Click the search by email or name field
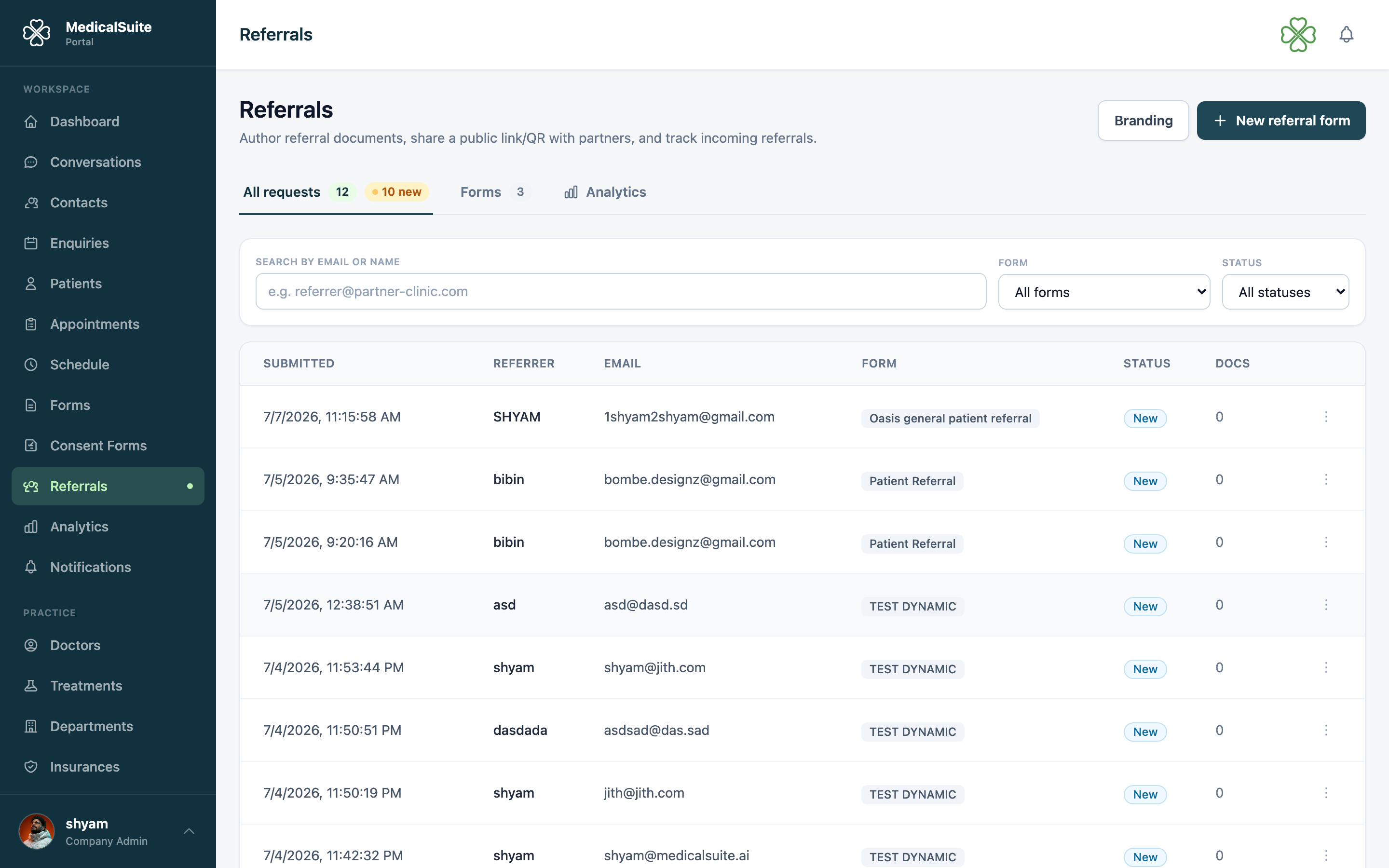 (620, 291)
